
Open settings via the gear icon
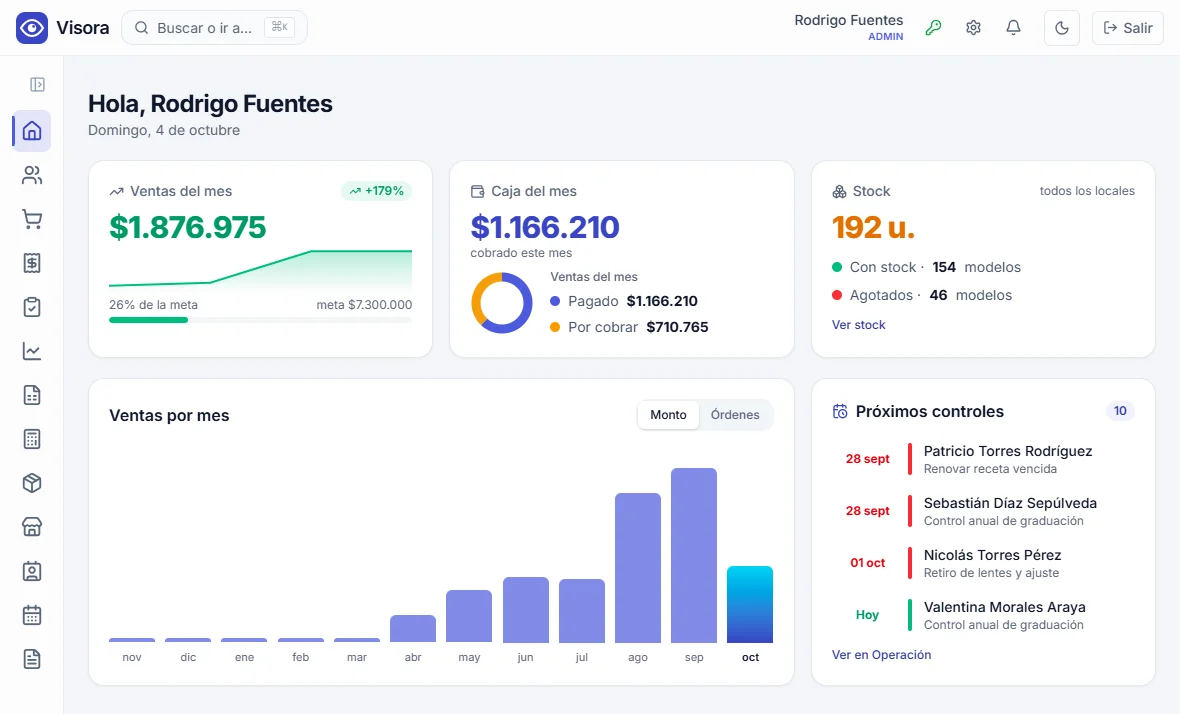tap(973, 28)
